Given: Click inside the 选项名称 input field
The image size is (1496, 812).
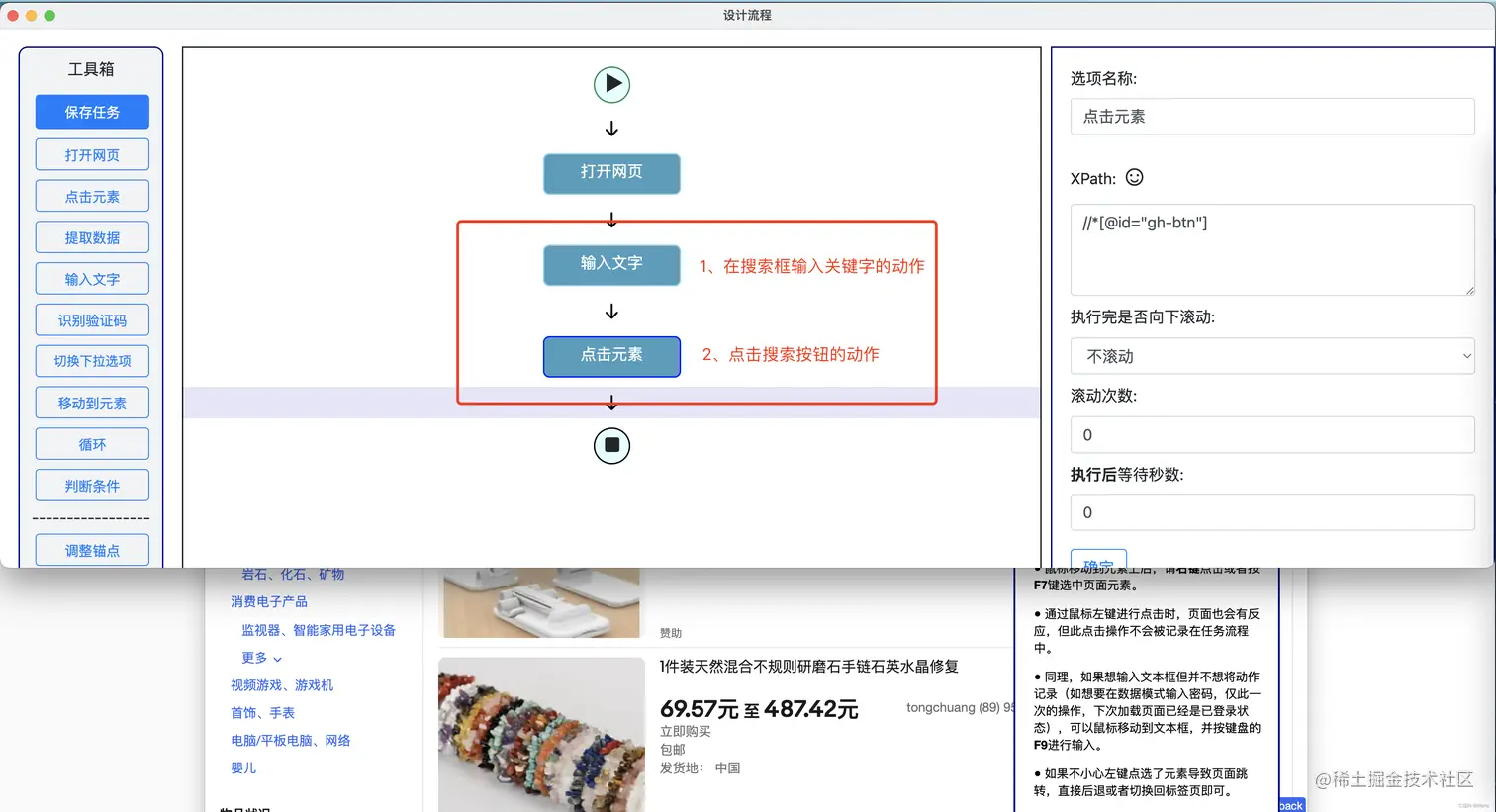Looking at the screenshot, I should point(1272,116).
